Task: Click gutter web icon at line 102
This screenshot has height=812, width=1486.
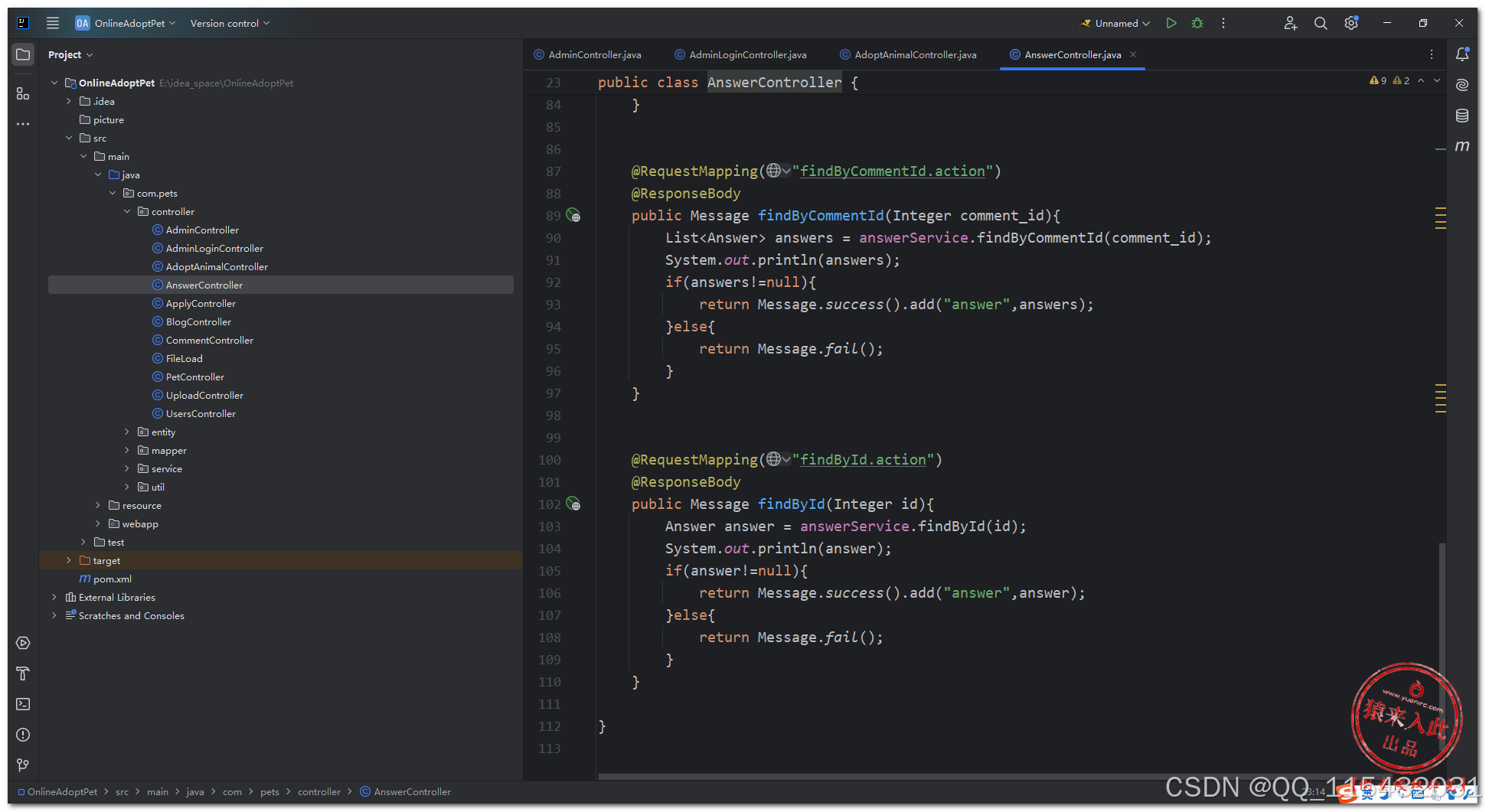Action: tap(573, 504)
